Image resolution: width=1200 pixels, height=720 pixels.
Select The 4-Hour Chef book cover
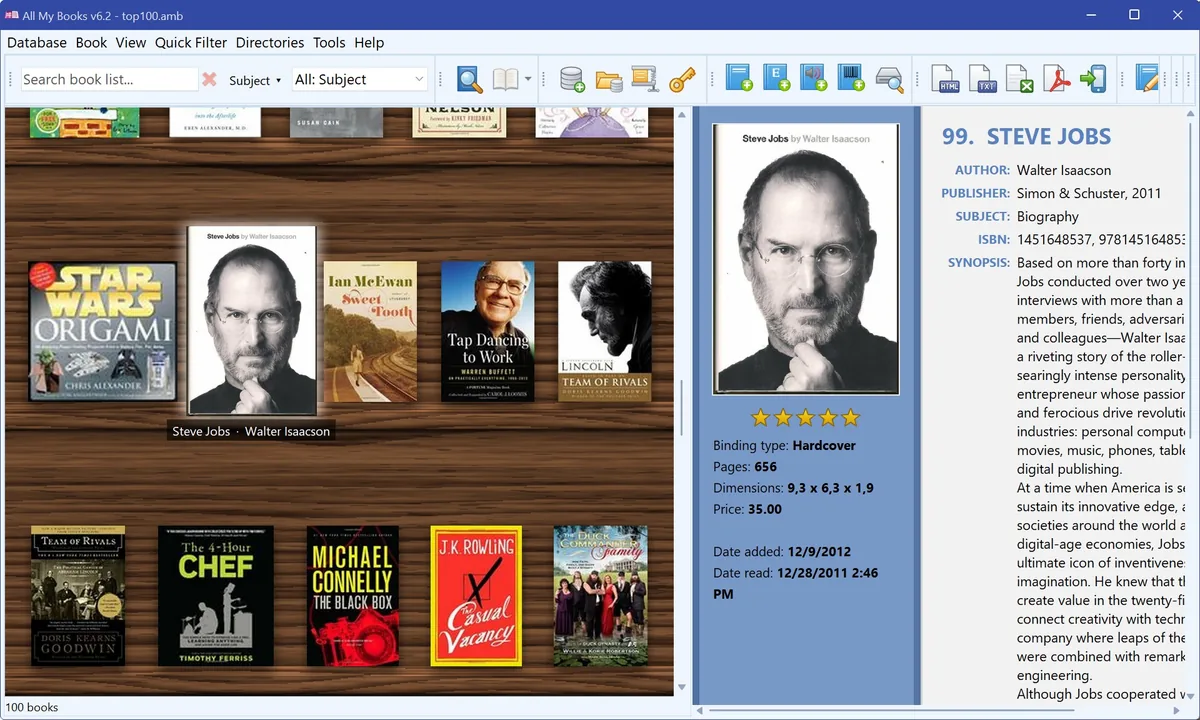[x=216, y=596]
